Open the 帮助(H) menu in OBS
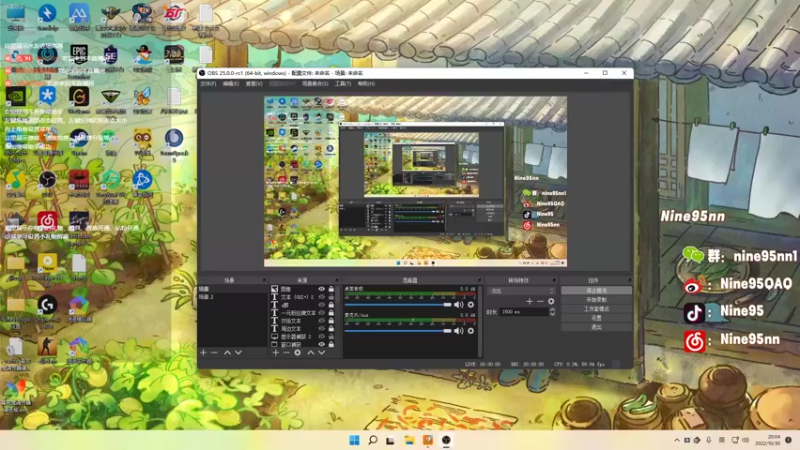This screenshot has height=450, width=800. [366, 84]
